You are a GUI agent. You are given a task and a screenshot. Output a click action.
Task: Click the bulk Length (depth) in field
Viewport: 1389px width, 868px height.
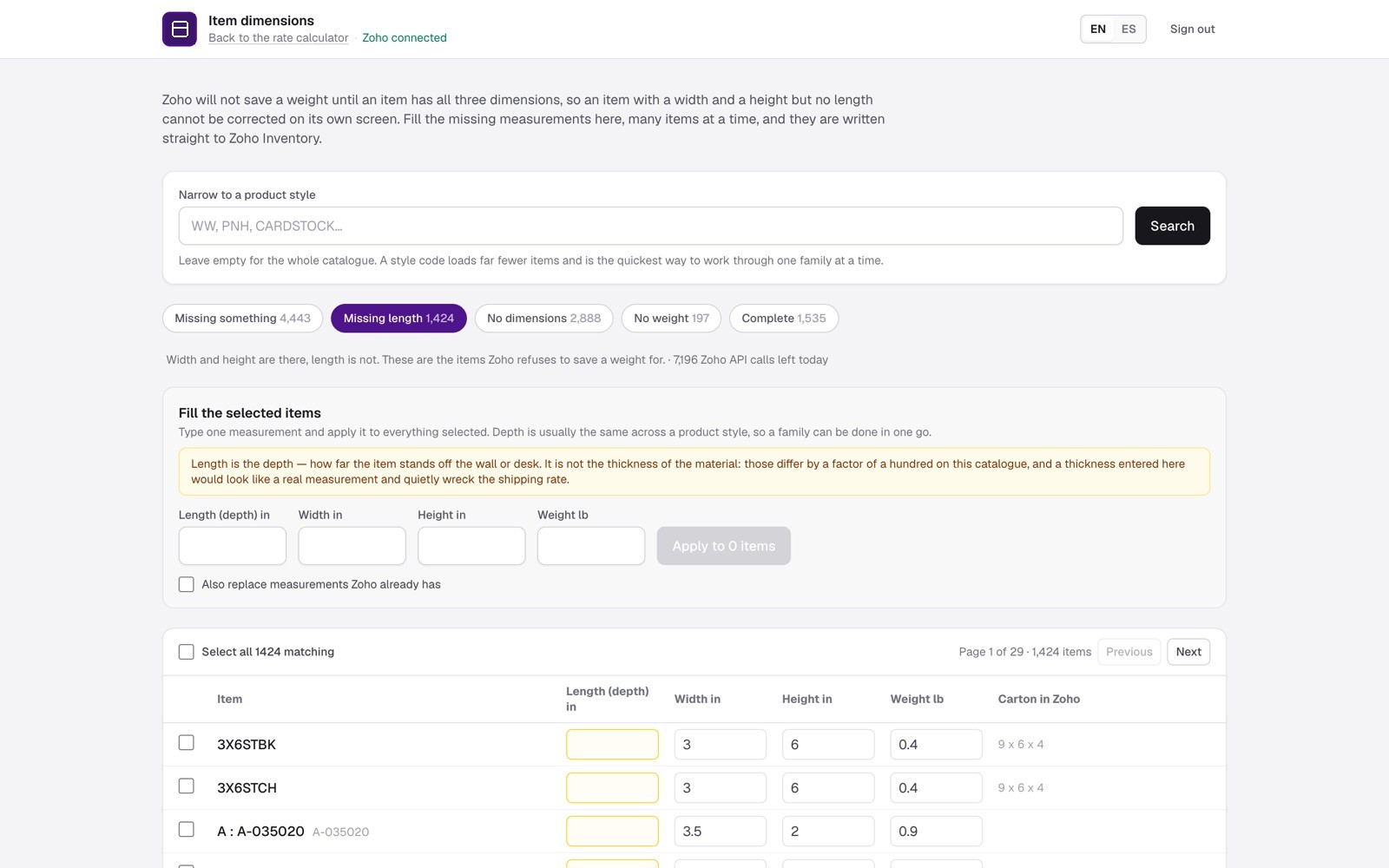(x=233, y=546)
